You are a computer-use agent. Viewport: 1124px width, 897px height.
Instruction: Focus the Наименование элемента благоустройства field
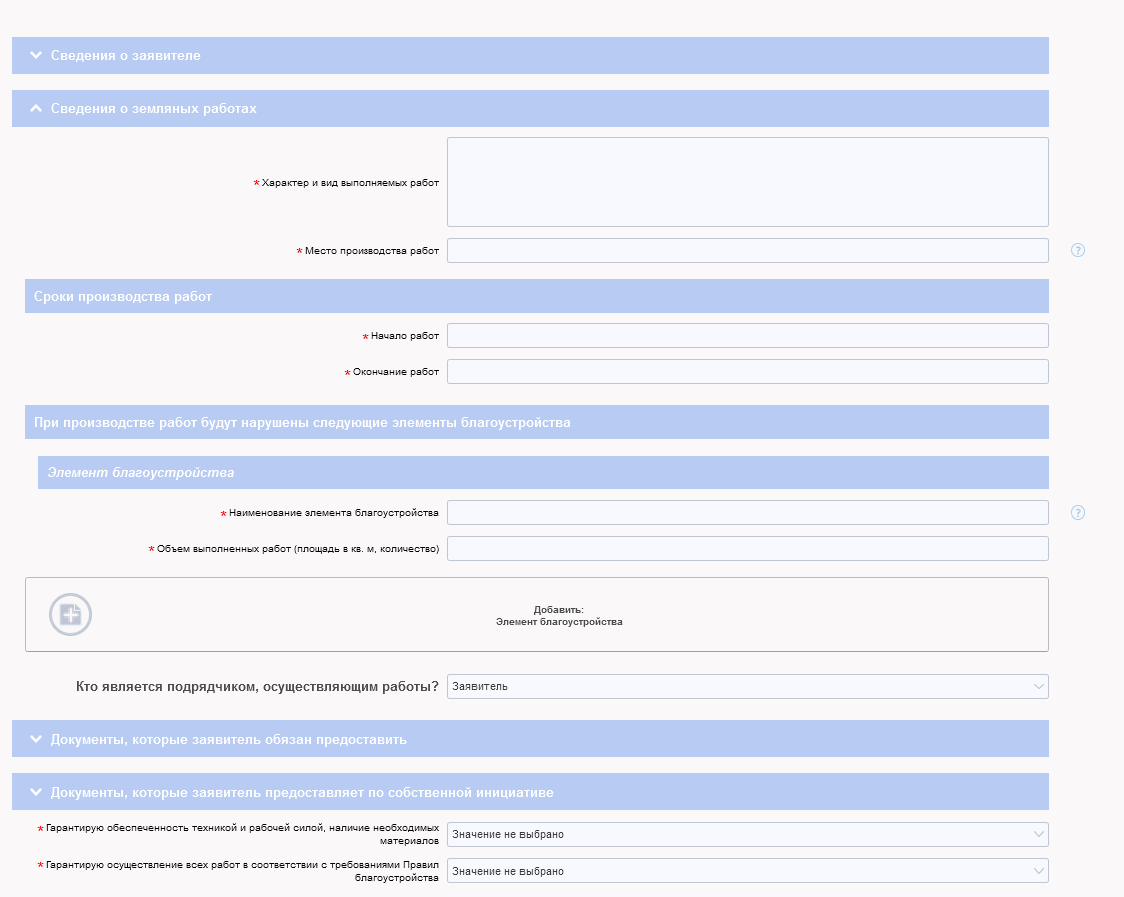[747, 513]
